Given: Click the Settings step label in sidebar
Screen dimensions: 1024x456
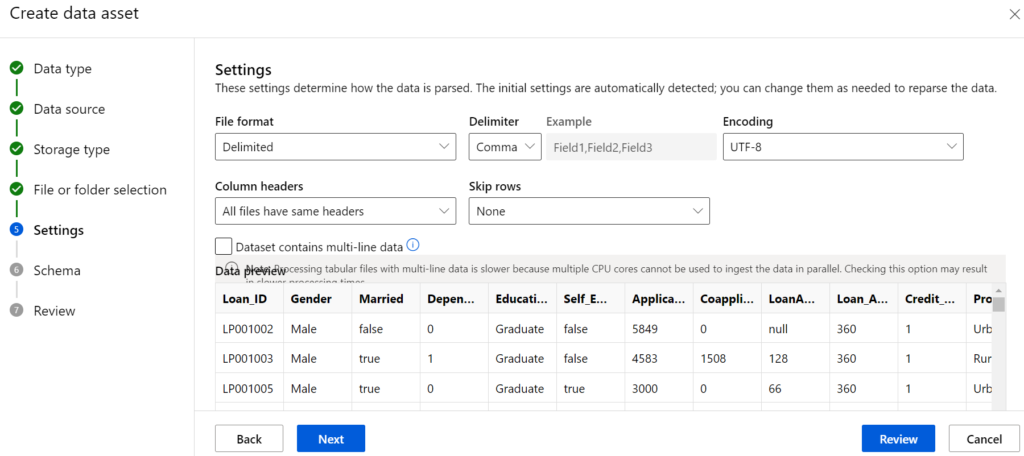Looking at the screenshot, I should pos(59,230).
